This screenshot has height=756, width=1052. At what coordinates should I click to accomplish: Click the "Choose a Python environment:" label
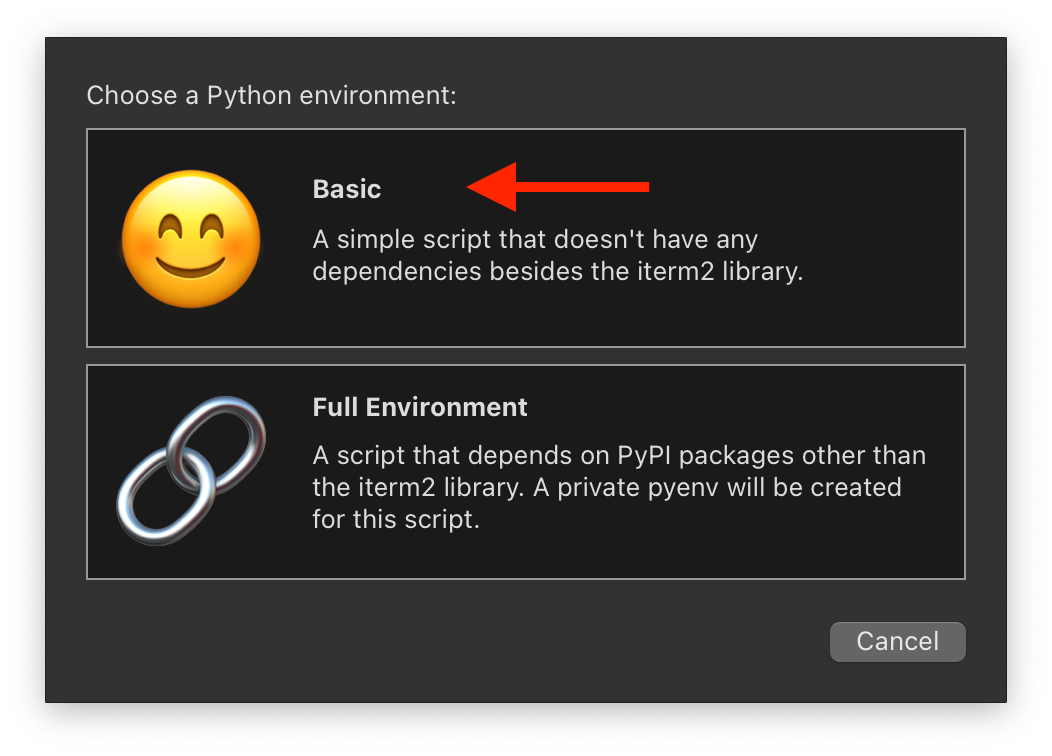click(x=271, y=96)
